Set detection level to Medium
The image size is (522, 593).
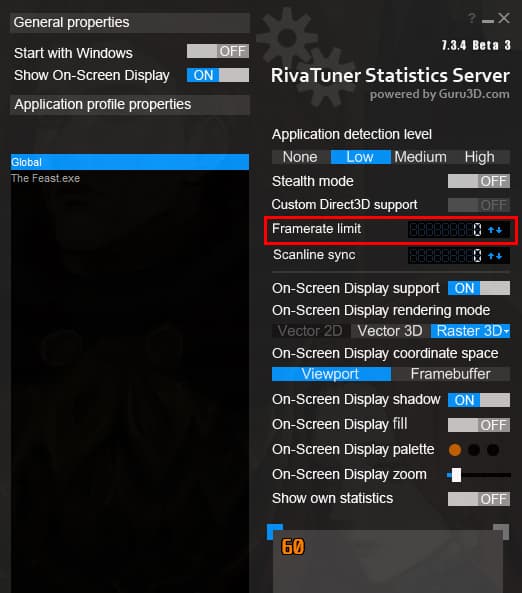[x=420, y=157]
